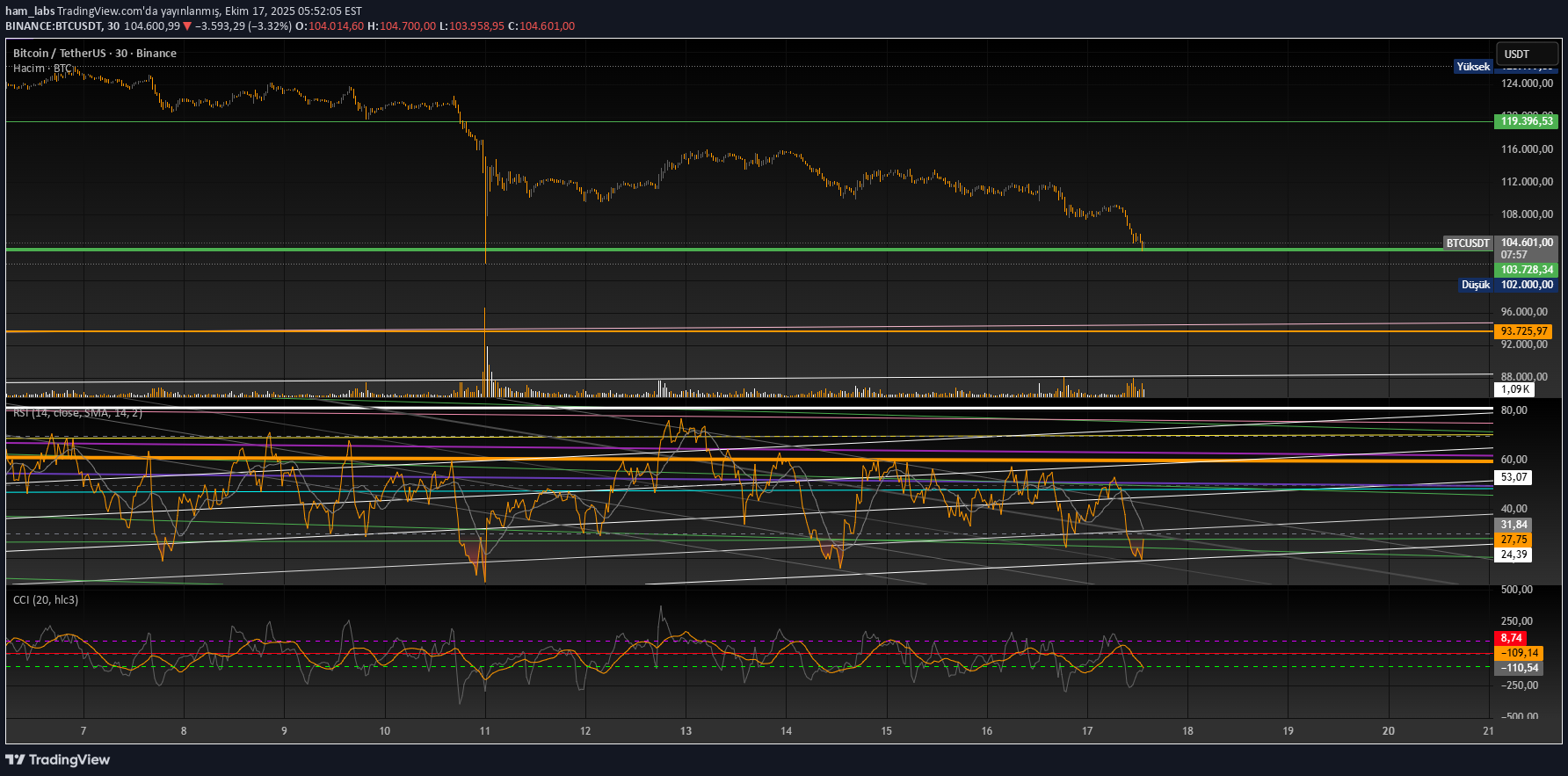Click the Düşük low price marker
1568x776 pixels.
(1476, 285)
